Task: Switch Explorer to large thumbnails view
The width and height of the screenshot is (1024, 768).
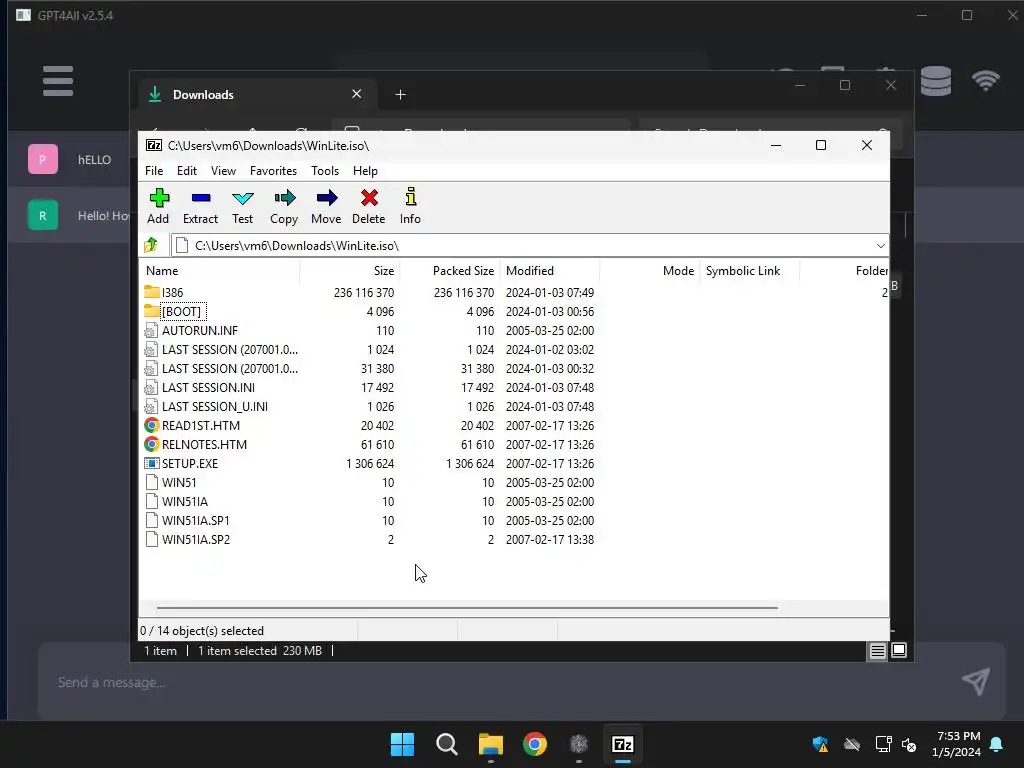Action: tap(899, 650)
